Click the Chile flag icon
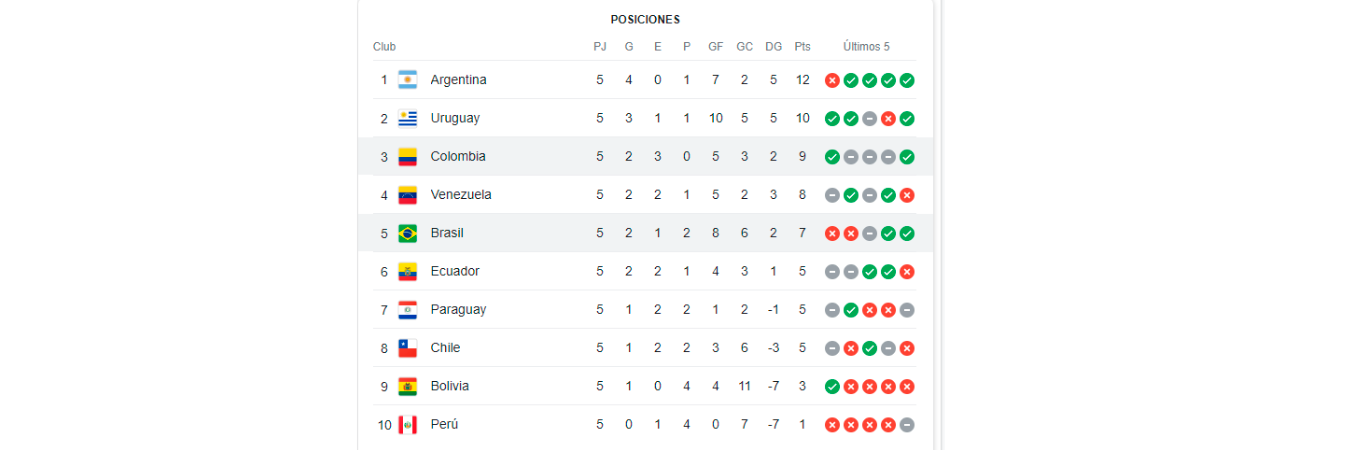The image size is (1349, 450). tap(407, 348)
